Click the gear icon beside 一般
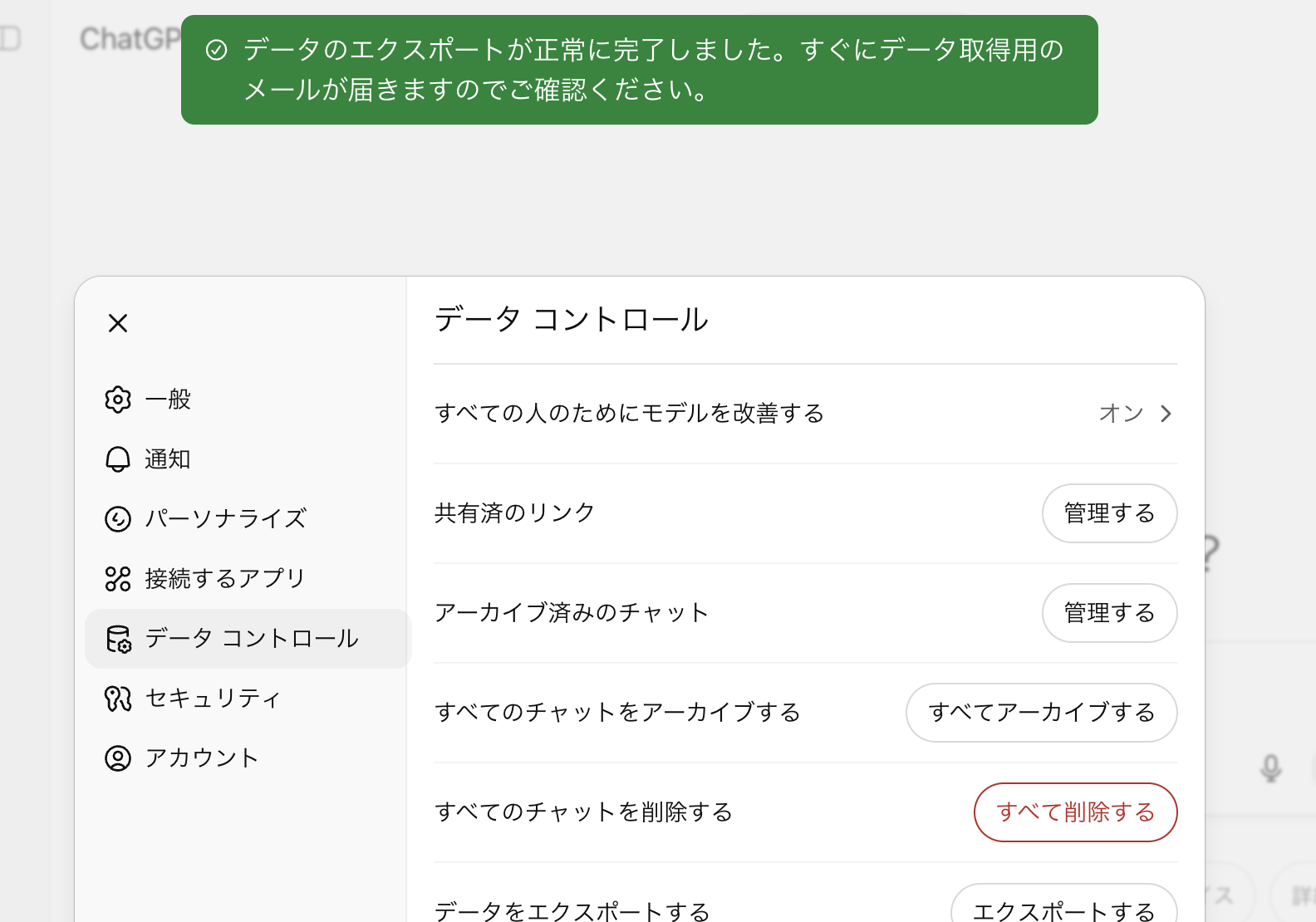Viewport: 1316px width, 922px height. click(x=118, y=400)
